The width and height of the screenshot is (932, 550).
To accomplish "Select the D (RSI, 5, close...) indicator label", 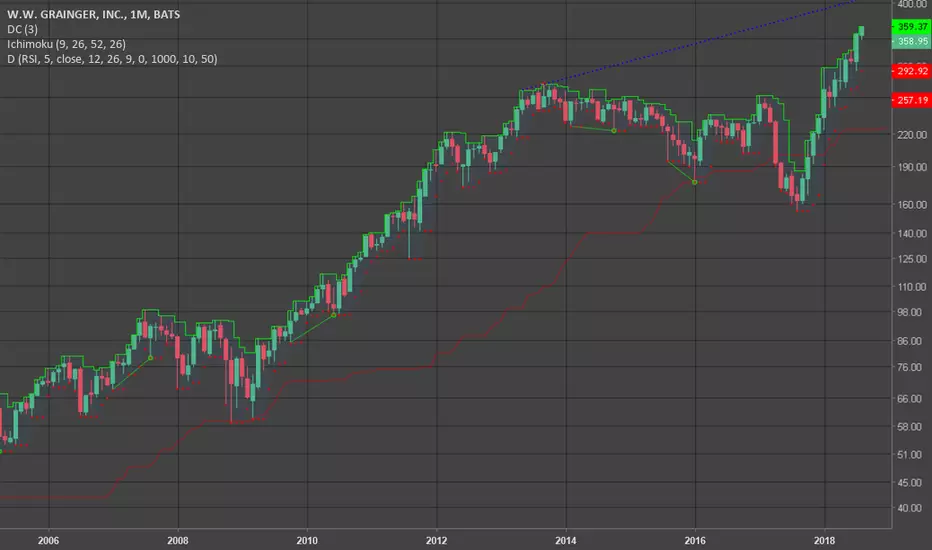I will pyautogui.click(x=112, y=59).
